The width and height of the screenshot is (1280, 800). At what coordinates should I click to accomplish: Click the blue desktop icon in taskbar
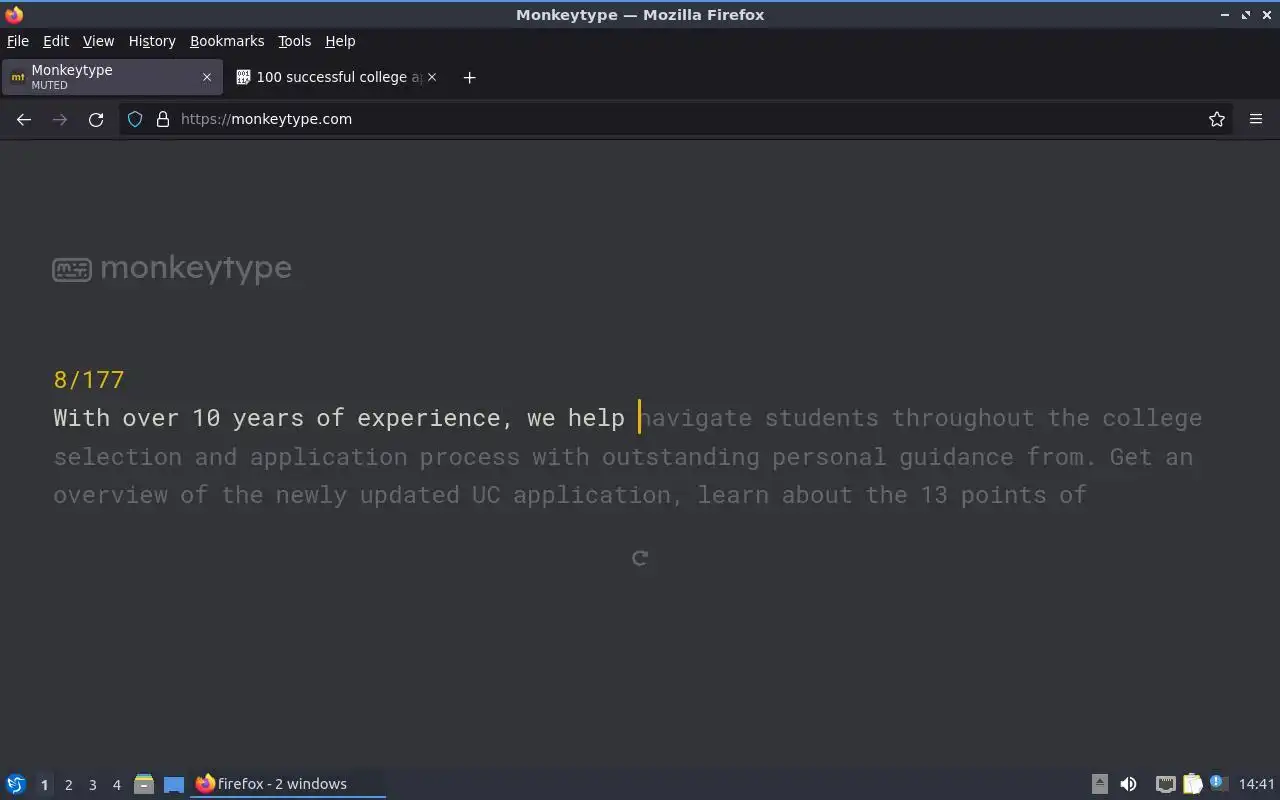(174, 784)
